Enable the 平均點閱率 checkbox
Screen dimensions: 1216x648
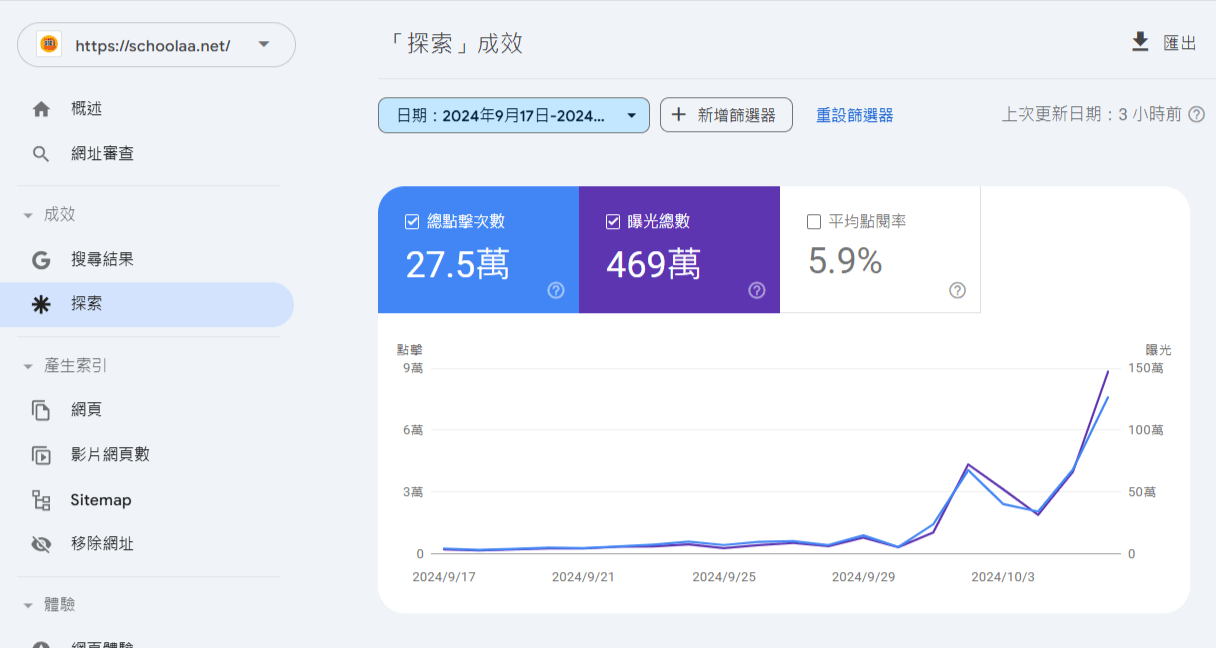pos(814,222)
